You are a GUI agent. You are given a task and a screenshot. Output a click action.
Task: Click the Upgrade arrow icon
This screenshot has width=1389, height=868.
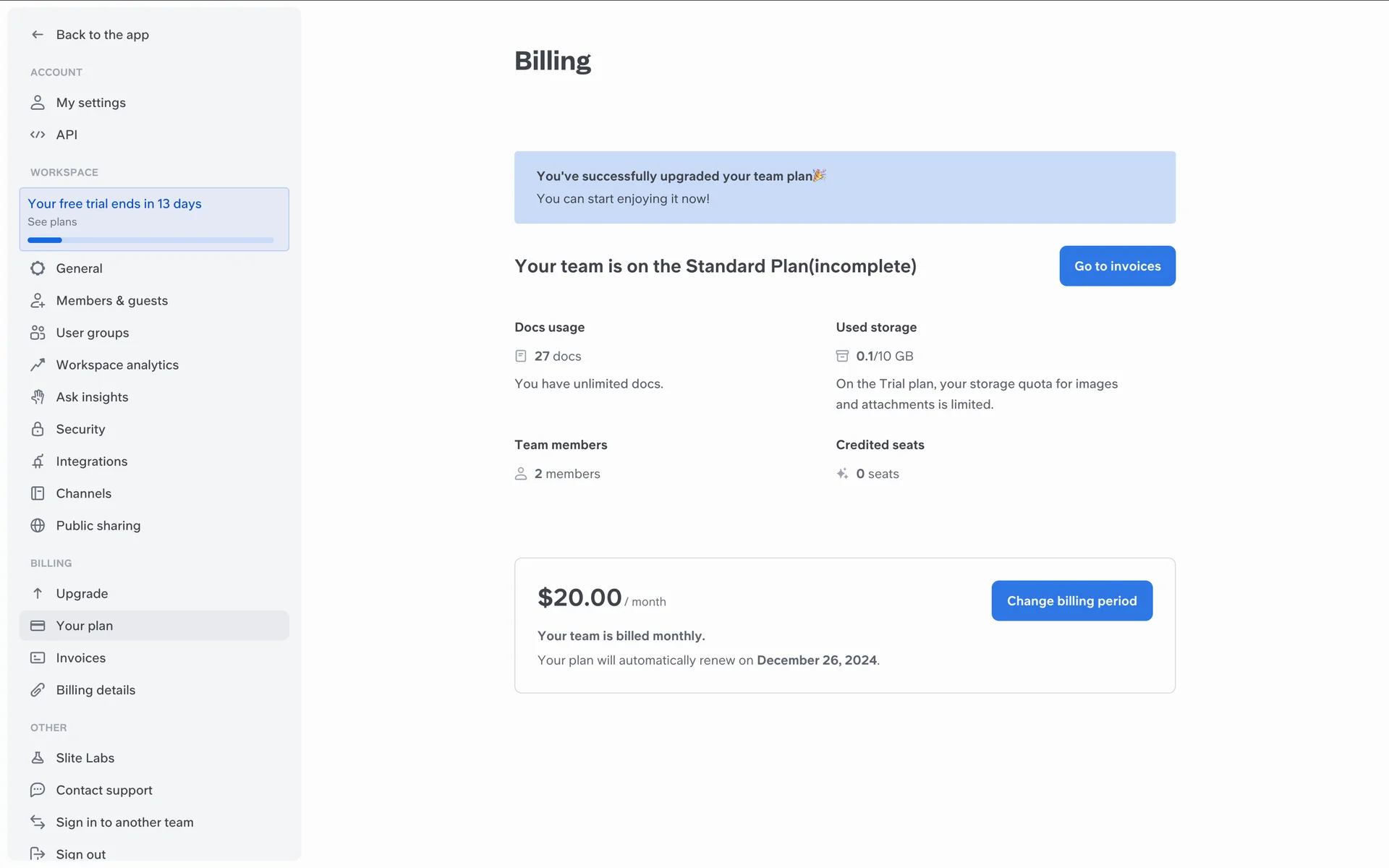pyautogui.click(x=38, y=594)
